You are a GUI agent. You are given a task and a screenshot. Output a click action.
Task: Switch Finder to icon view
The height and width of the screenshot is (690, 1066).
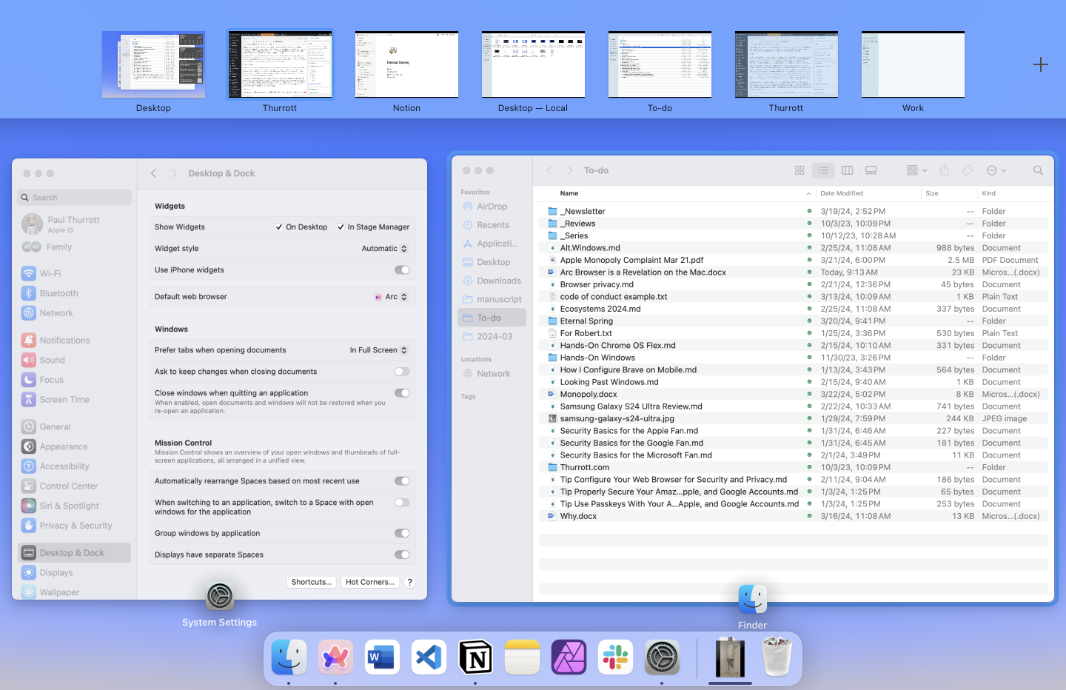click(x=799, y=171)
